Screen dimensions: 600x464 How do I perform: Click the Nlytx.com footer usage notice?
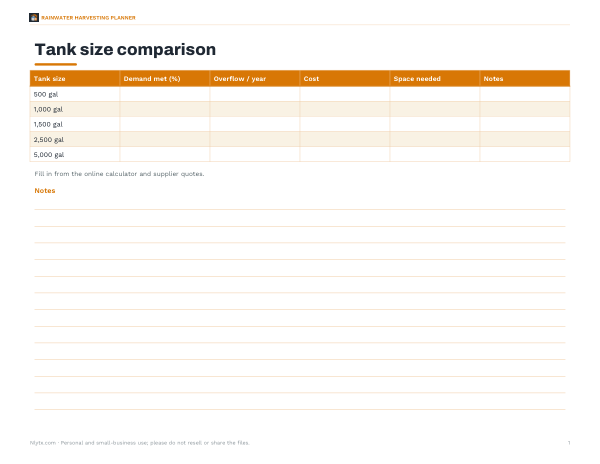[x=140, y=443]
